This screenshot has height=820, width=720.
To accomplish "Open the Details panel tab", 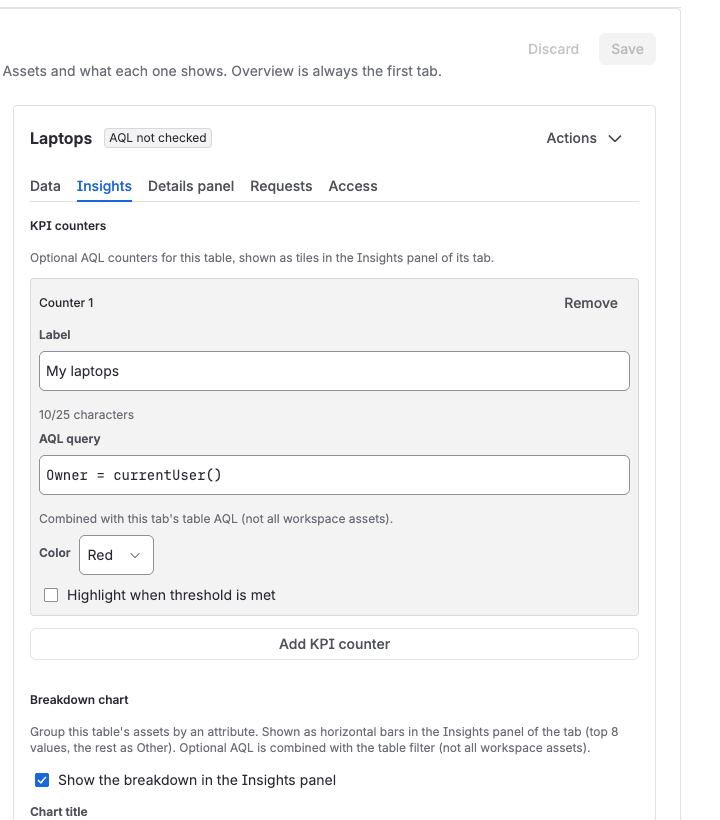I will tap(191, 186).
